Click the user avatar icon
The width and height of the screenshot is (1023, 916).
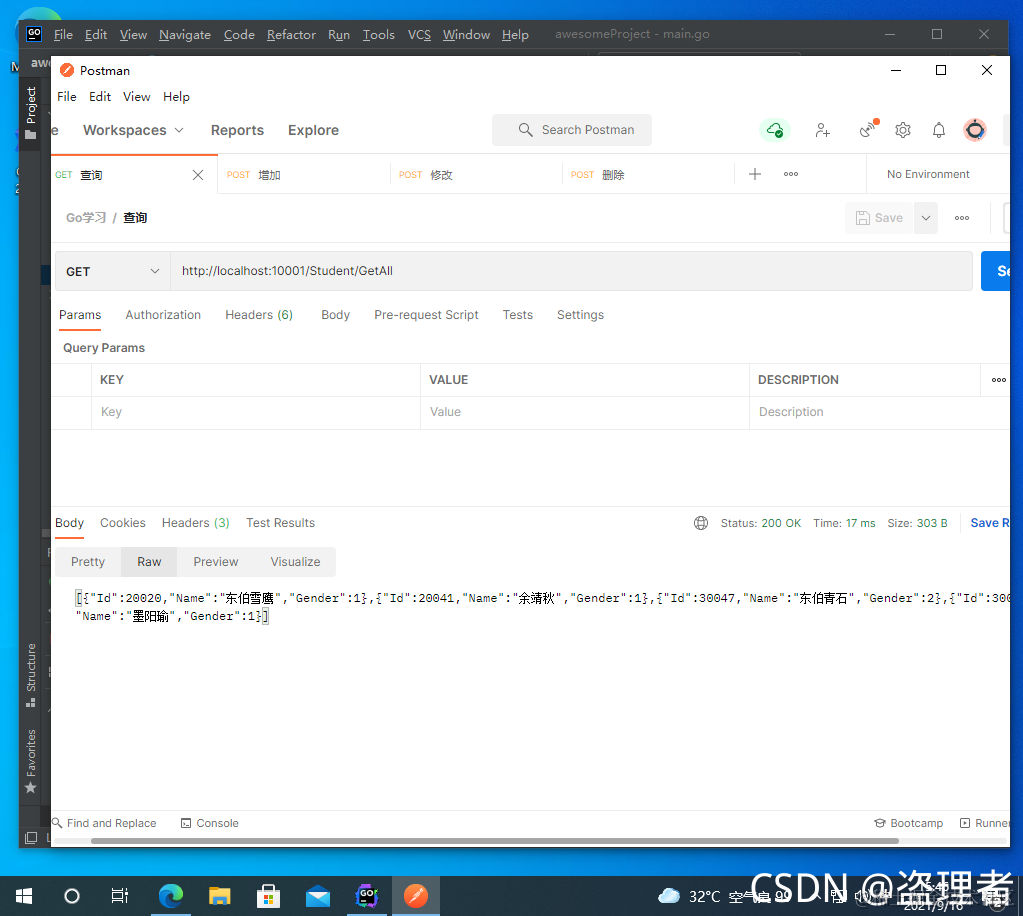(x=975, y=130)
